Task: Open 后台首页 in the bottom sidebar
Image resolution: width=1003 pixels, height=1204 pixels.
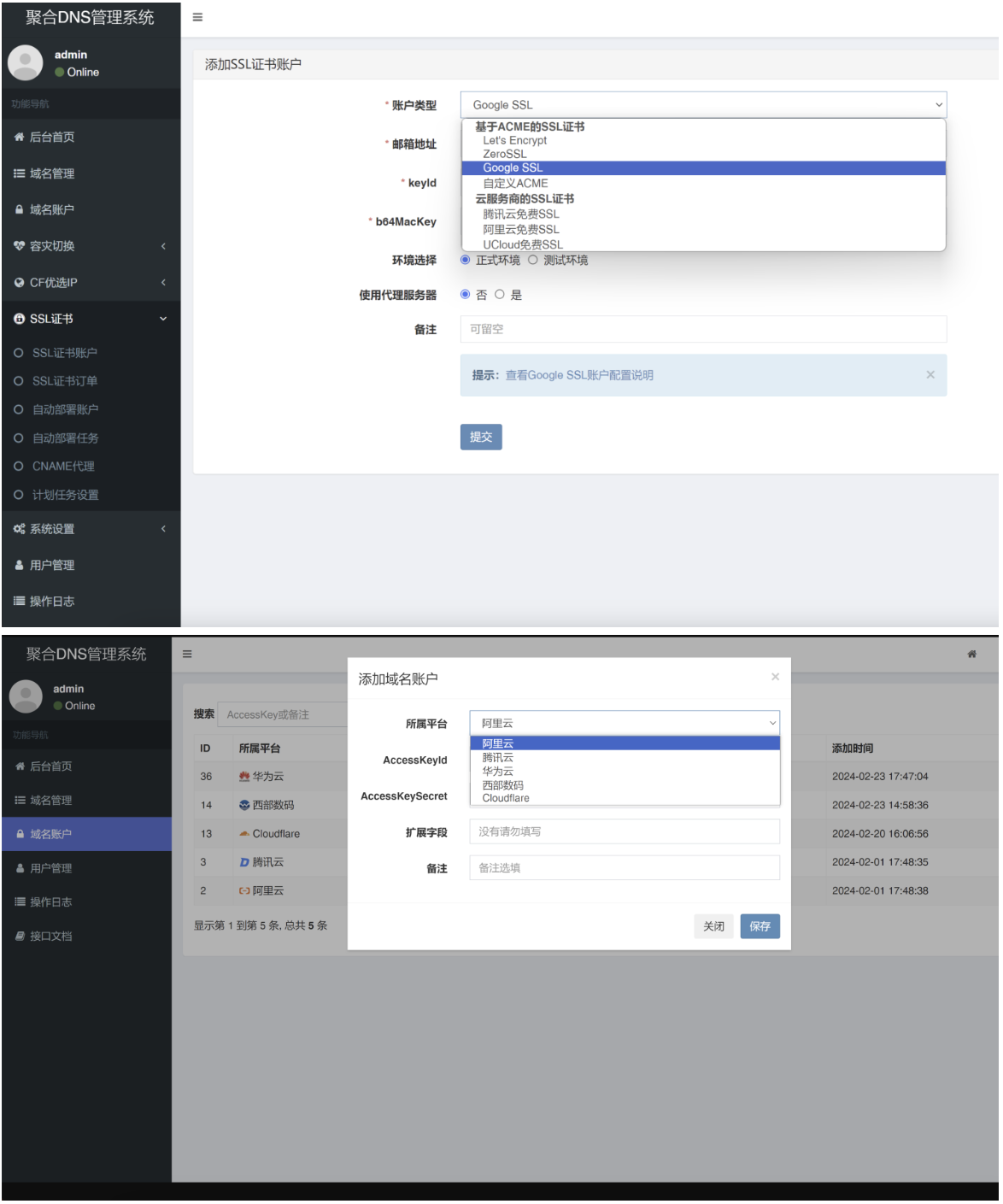Action: coord(86,767)
